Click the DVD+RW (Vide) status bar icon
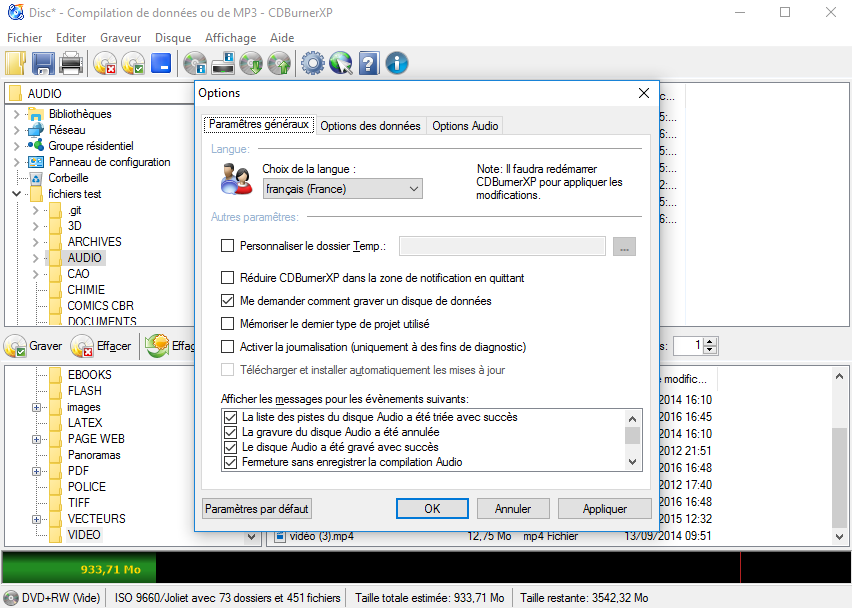The height and width of the screenshot is (608, 852). tap(10, 598)
